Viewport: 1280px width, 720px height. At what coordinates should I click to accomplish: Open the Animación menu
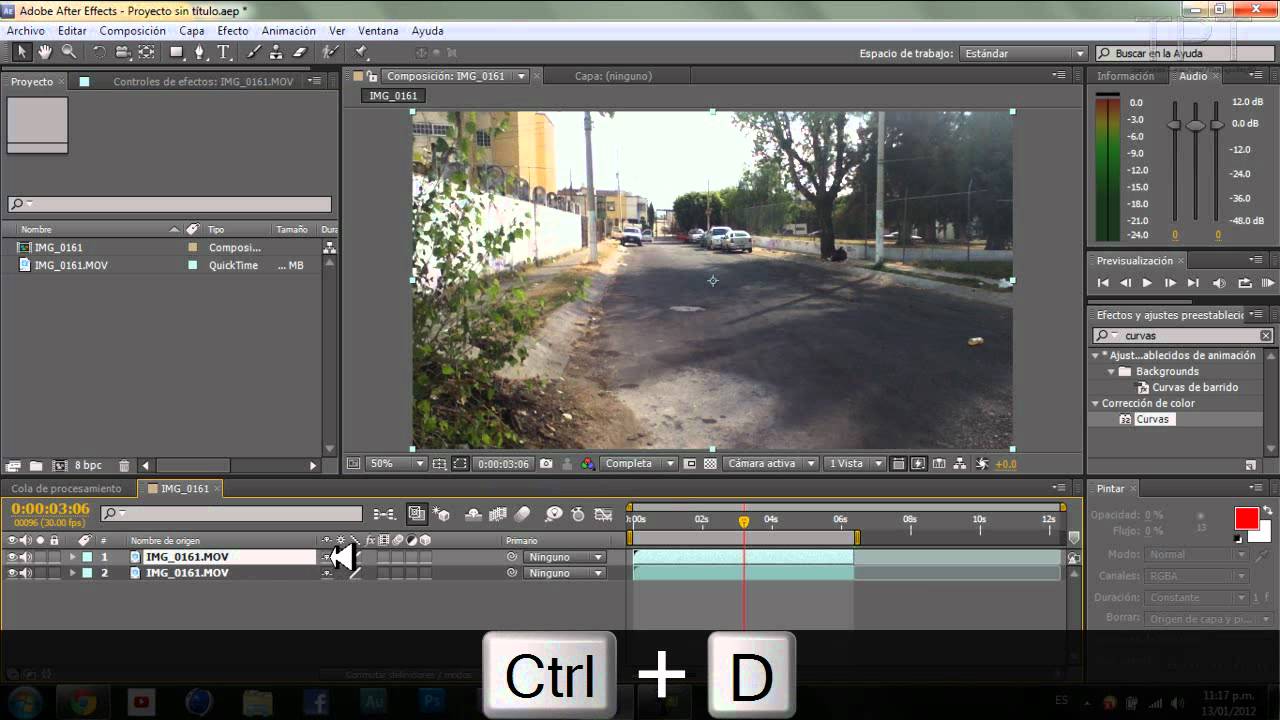pos(288,31)
